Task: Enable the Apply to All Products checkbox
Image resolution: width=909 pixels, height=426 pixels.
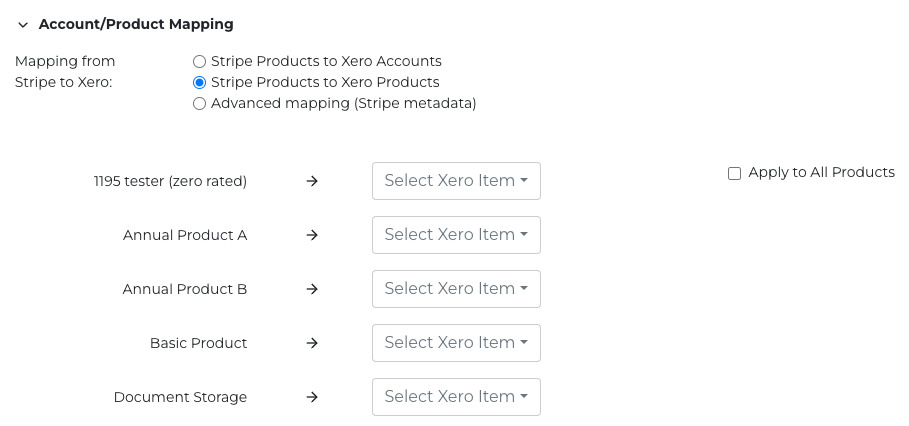Action: tap(734, 173)
